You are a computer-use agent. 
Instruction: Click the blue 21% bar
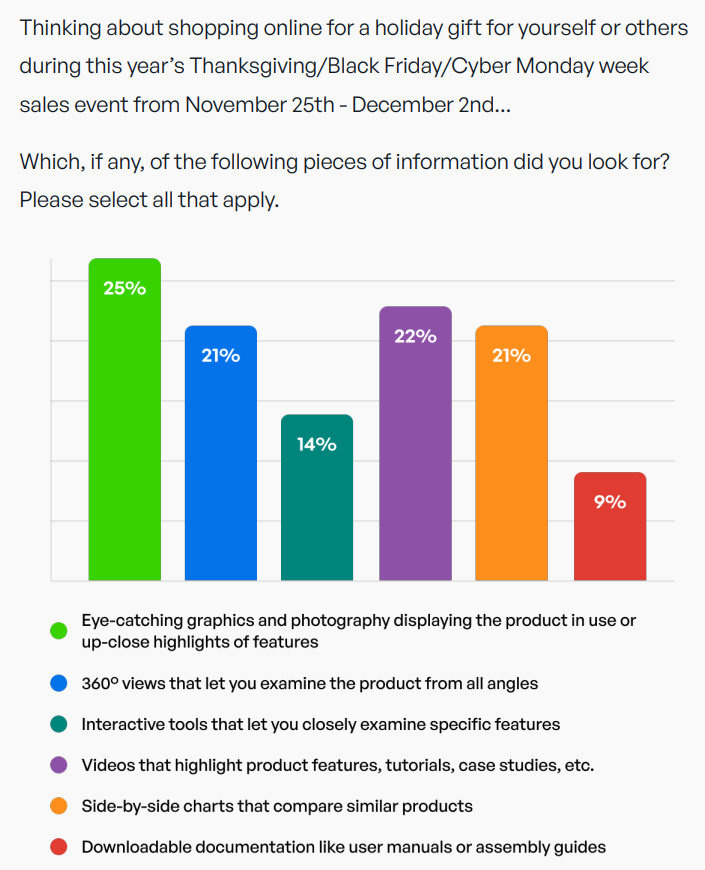point(221,453)
